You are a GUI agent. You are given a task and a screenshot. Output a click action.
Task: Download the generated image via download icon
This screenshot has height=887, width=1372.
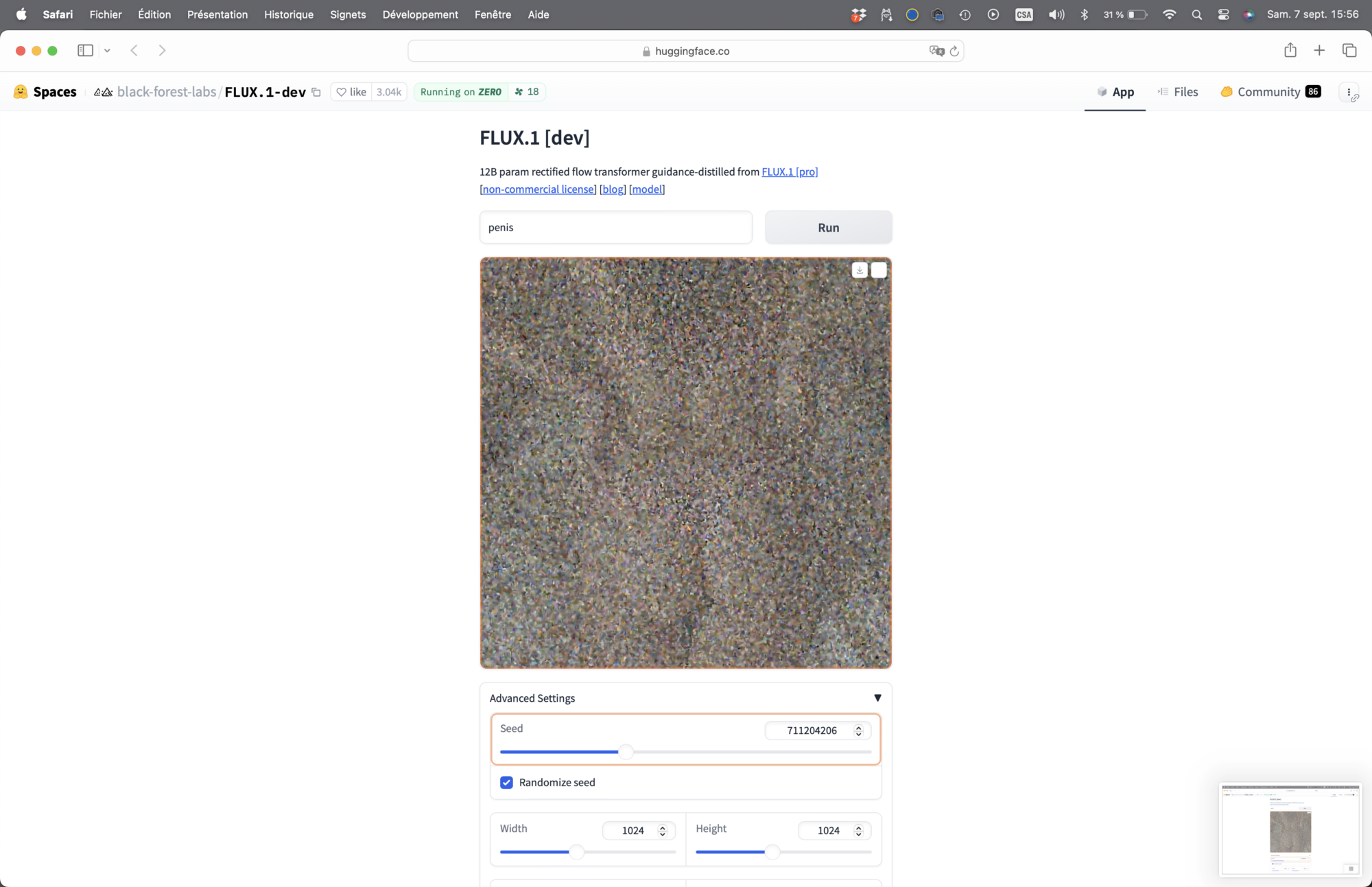pos(860,270)
